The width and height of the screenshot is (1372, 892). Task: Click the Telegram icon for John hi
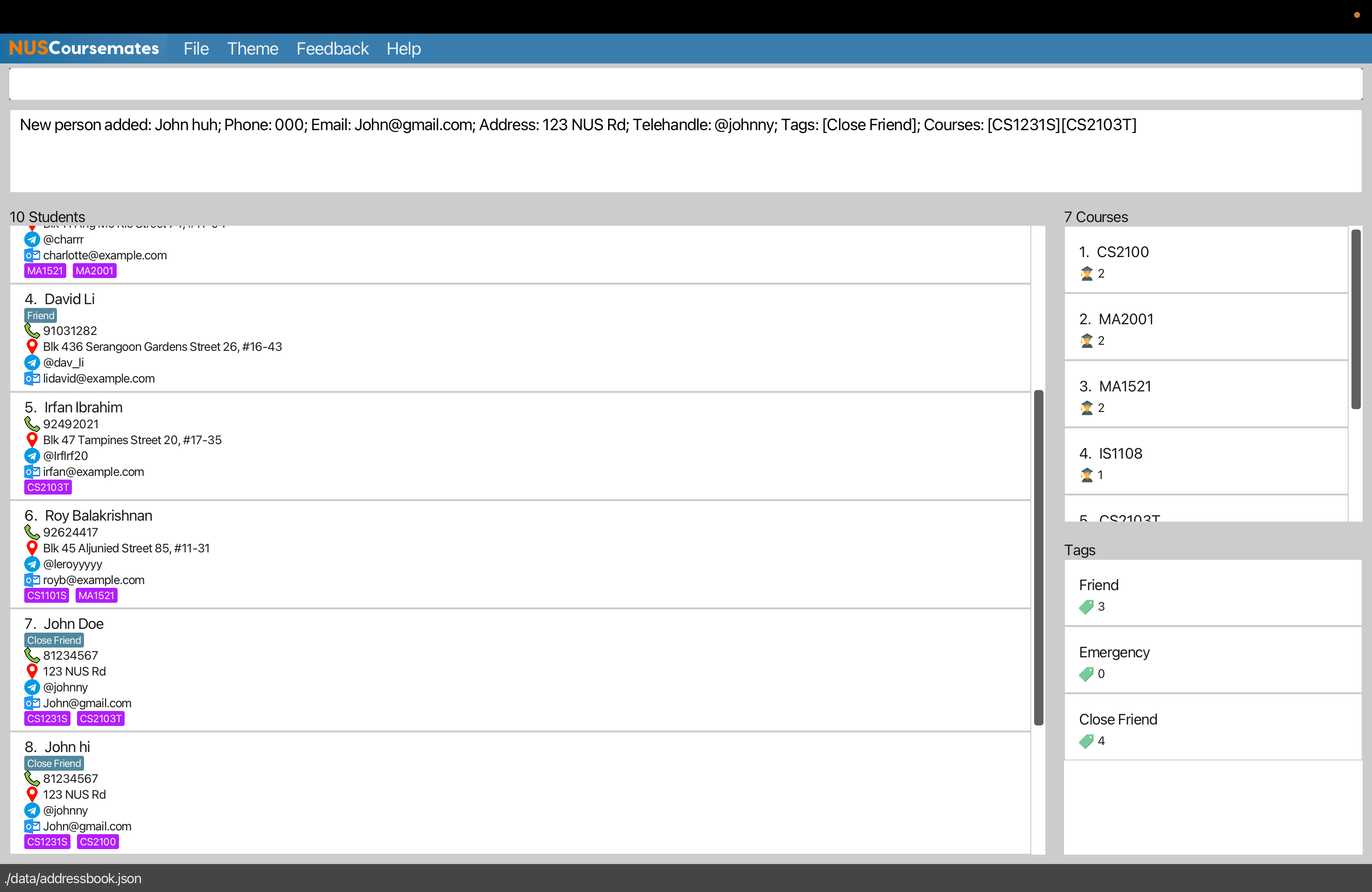pos(32,811)
